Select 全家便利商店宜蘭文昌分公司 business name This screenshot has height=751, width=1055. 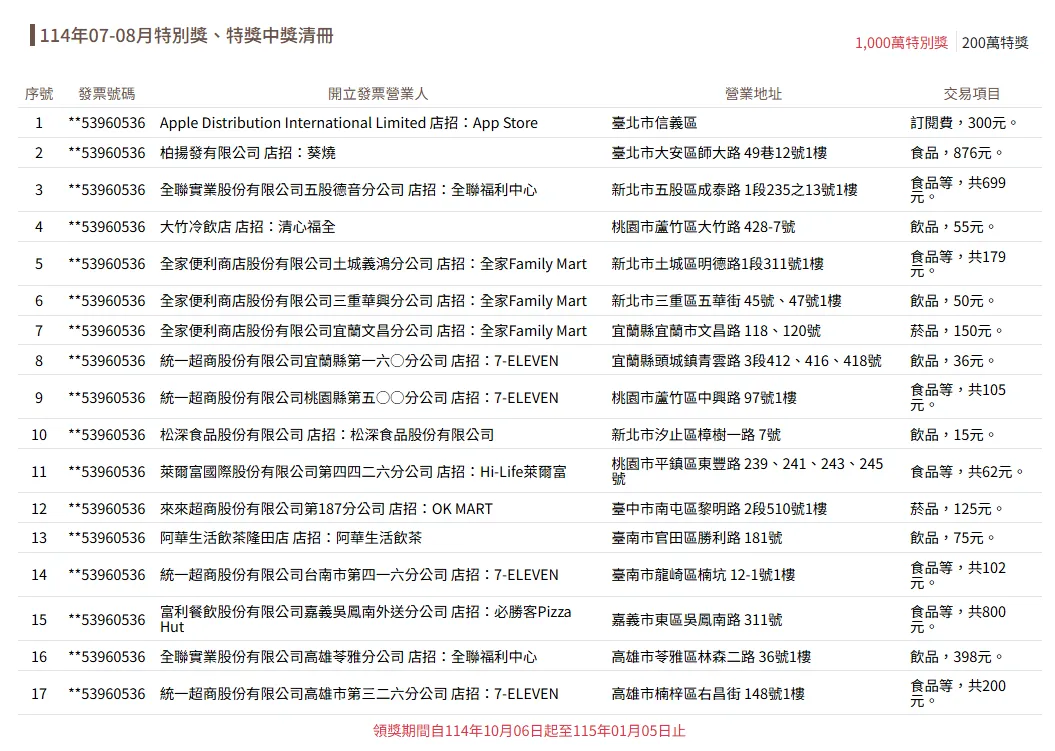coord(373,331)
